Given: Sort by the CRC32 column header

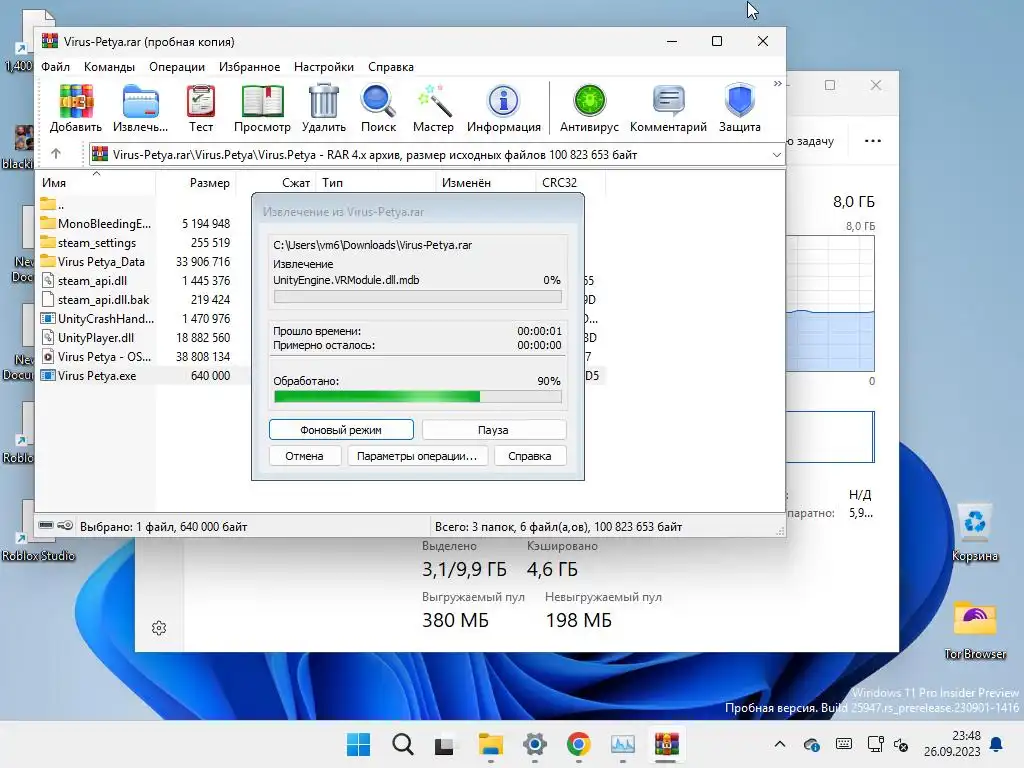Looking at the screenshot, I should click(570, 183).
